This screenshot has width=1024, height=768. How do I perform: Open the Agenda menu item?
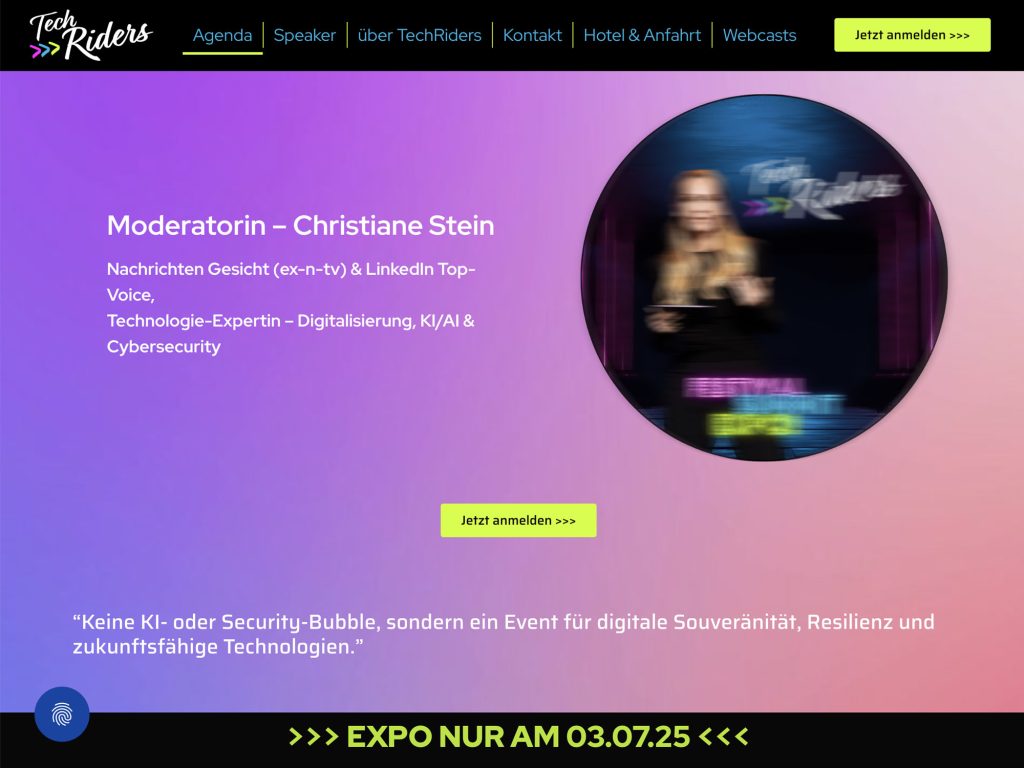222,35
